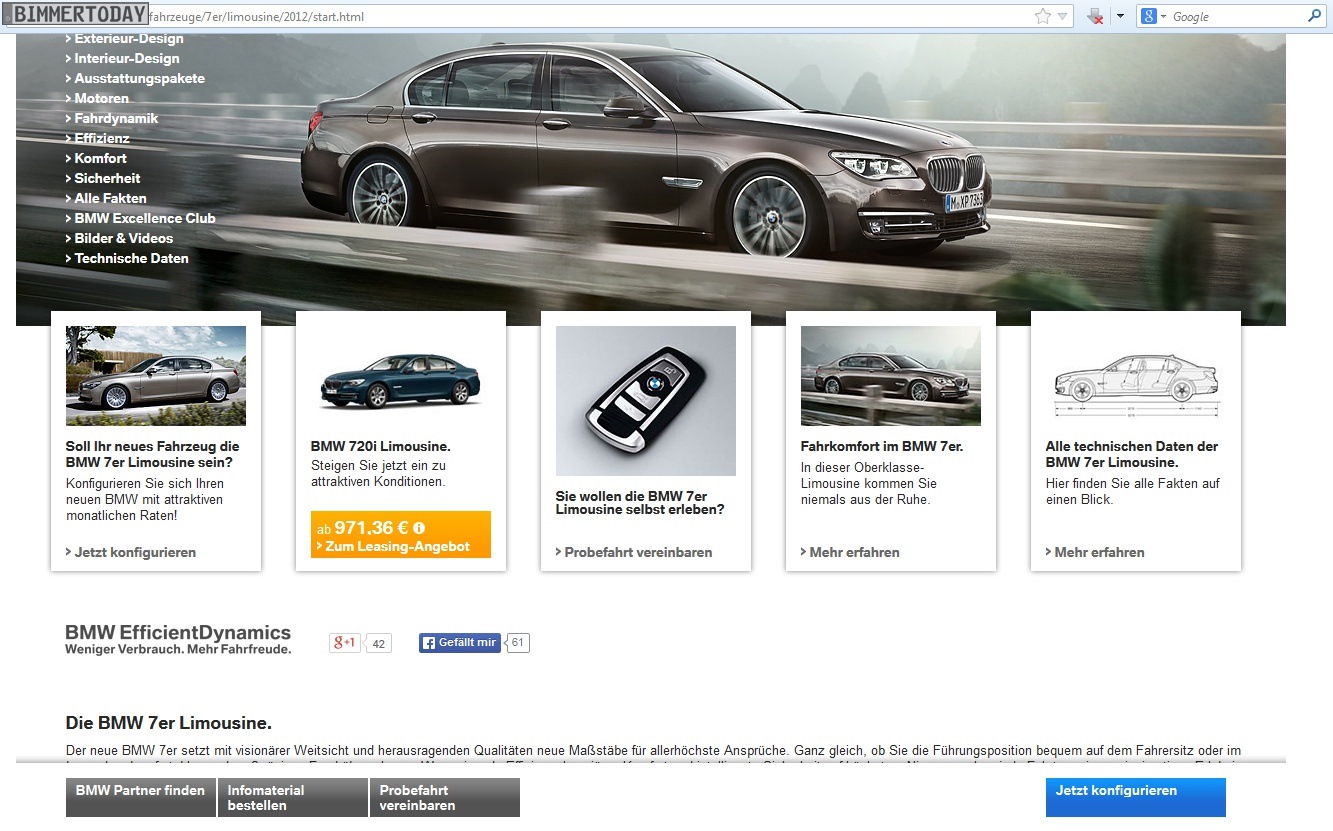The width and height of the screenshot is (1333, 831).
Task: Click the magnifier icon in search box
Action: click(1314, 16)
